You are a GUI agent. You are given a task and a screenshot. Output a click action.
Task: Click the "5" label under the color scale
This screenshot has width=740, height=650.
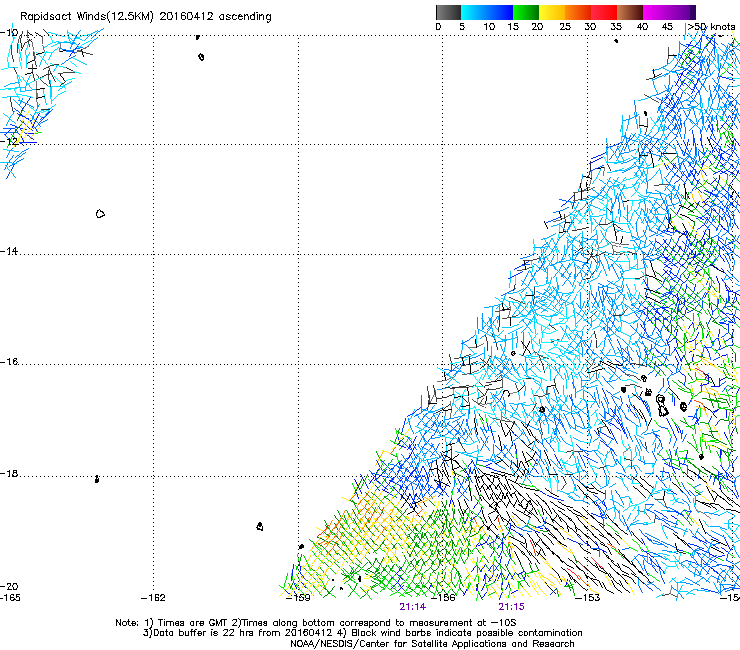[462, 27]
